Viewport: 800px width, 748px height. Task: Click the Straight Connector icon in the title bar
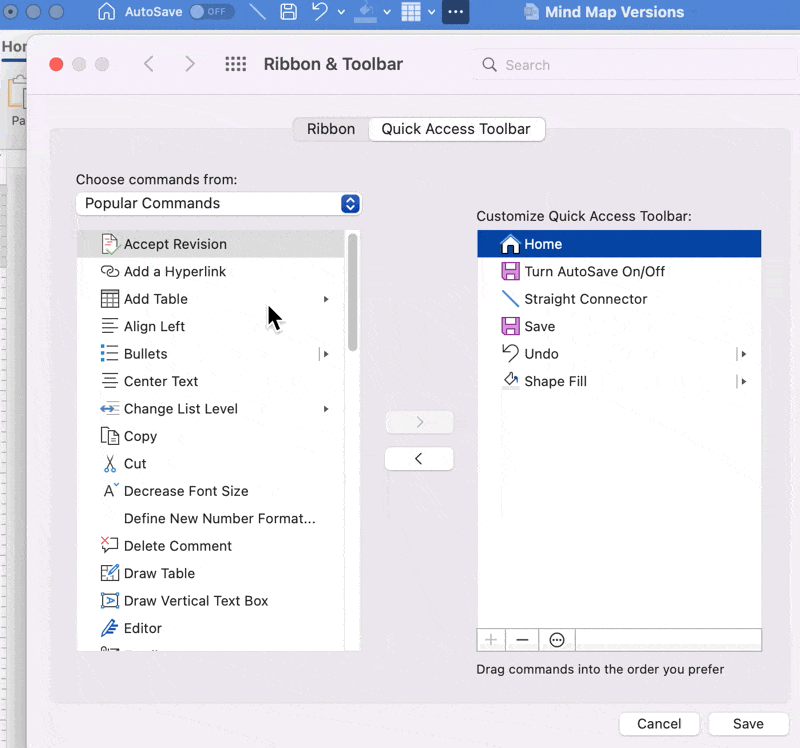click(257, 11)
